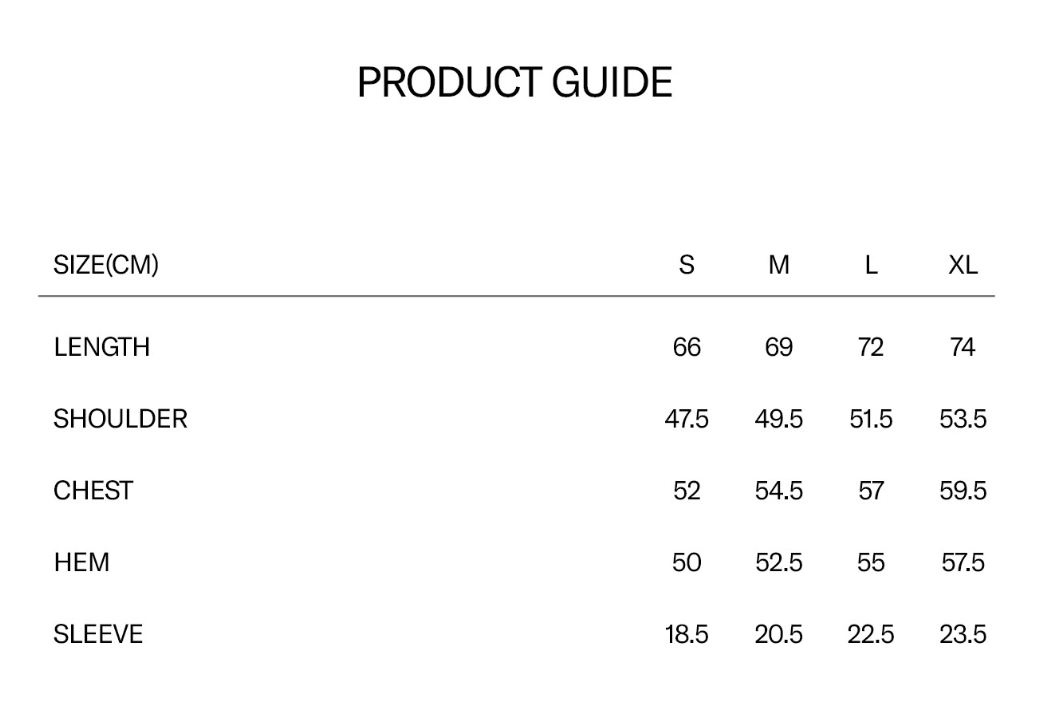Select the SIZE(CM) header label
The height and width of the screenshot is (702, 1052).
pos(106,265)
